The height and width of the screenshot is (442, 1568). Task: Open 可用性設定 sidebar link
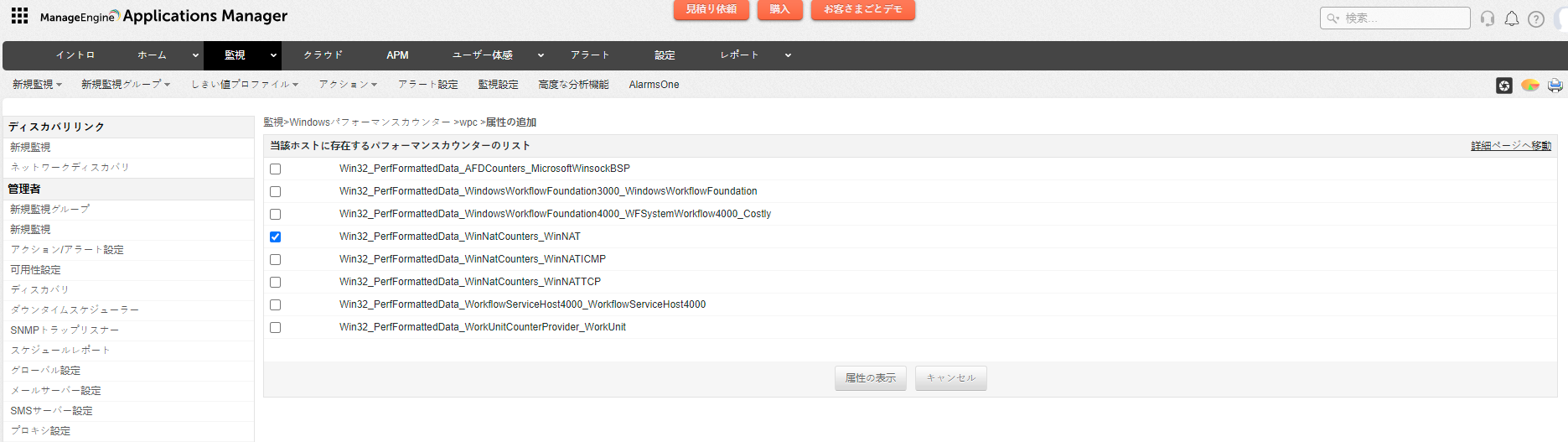[35, 270]
